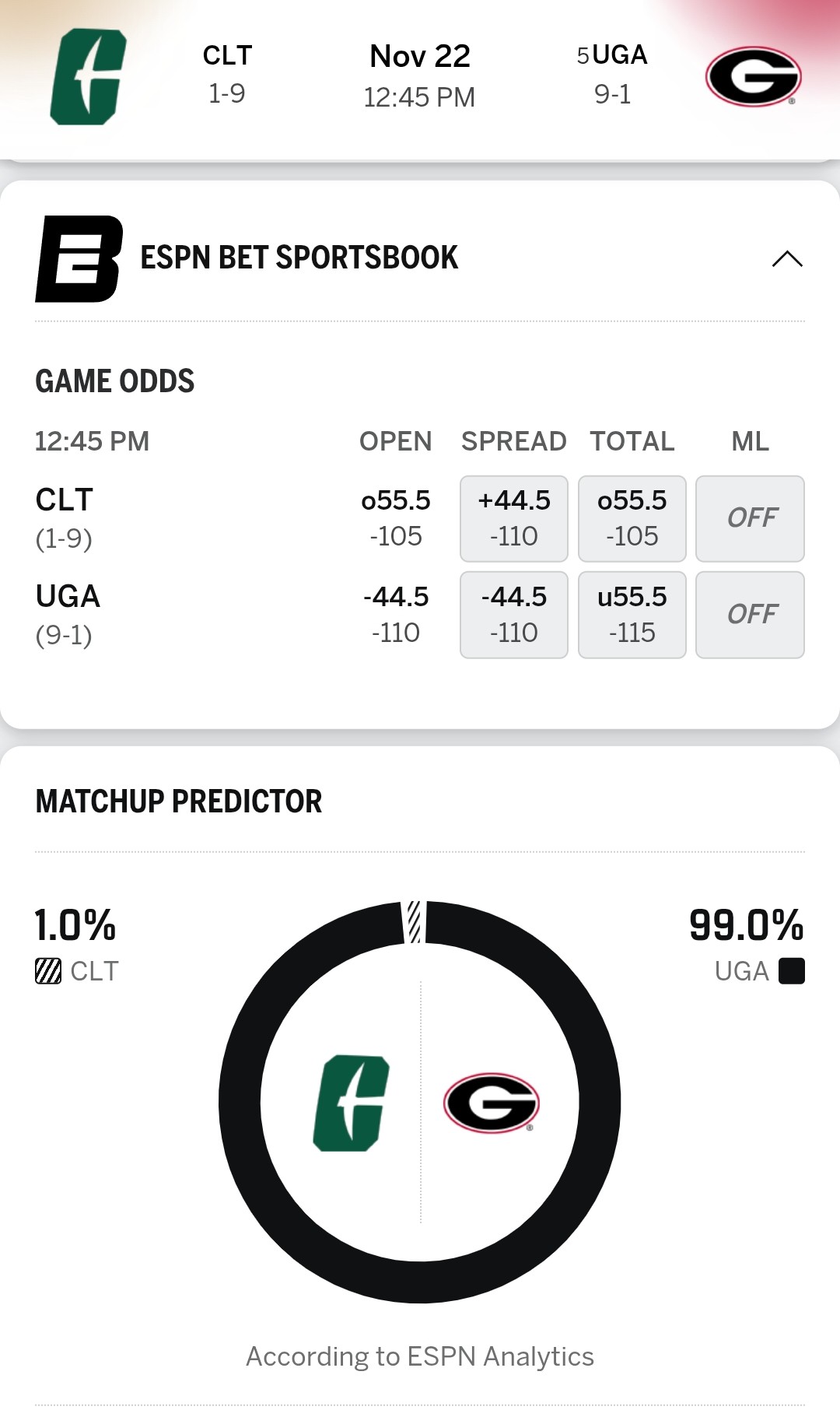840x1417 pixels.
Task: Tap the Georgia logo in the header
Action: tap(753, 76)
